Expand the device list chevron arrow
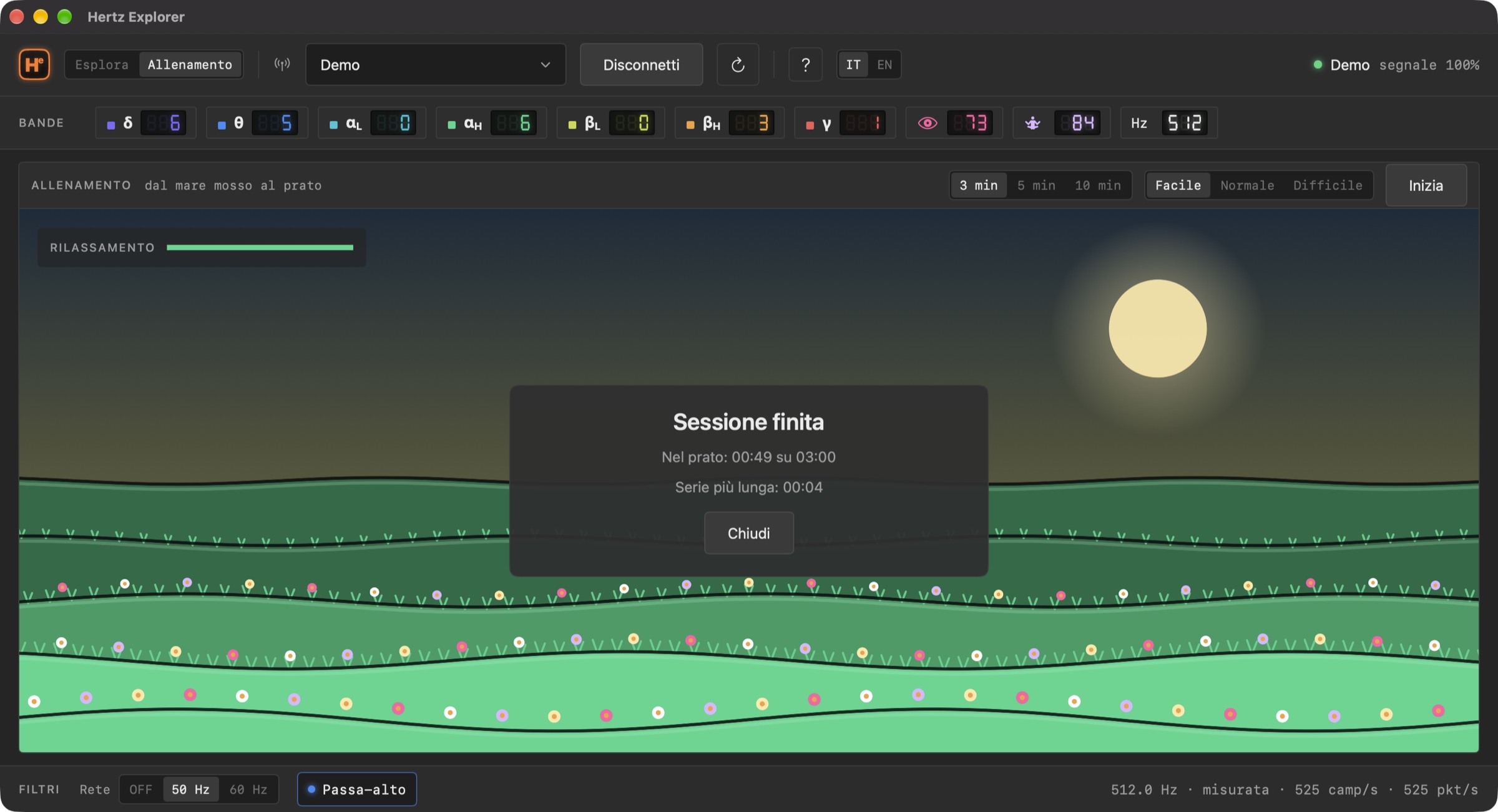 pyautogui.click(x=545, y=65)
